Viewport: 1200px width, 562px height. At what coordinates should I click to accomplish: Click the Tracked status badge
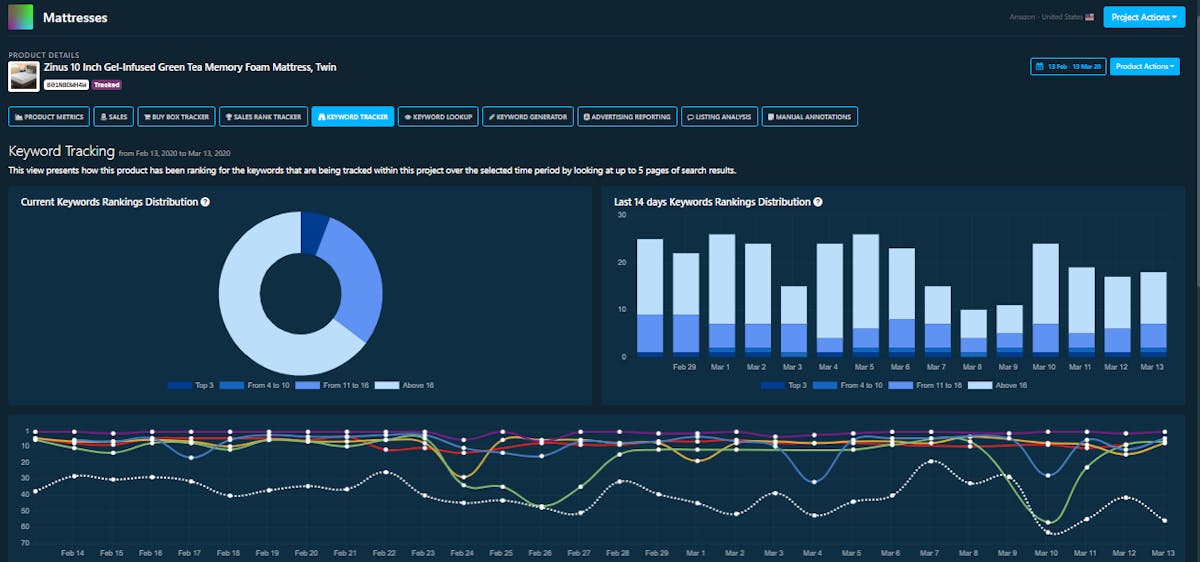point(107,85)
